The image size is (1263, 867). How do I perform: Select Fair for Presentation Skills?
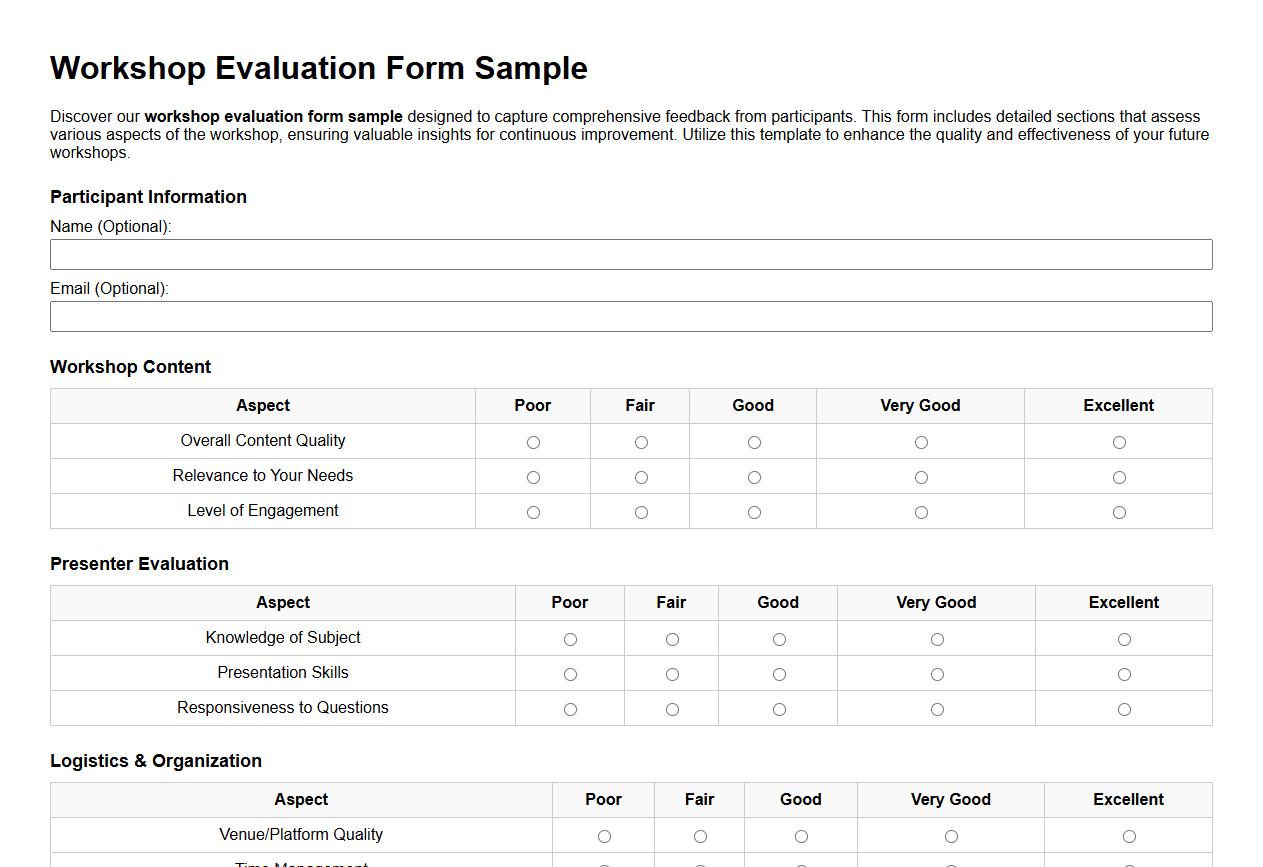671,673
